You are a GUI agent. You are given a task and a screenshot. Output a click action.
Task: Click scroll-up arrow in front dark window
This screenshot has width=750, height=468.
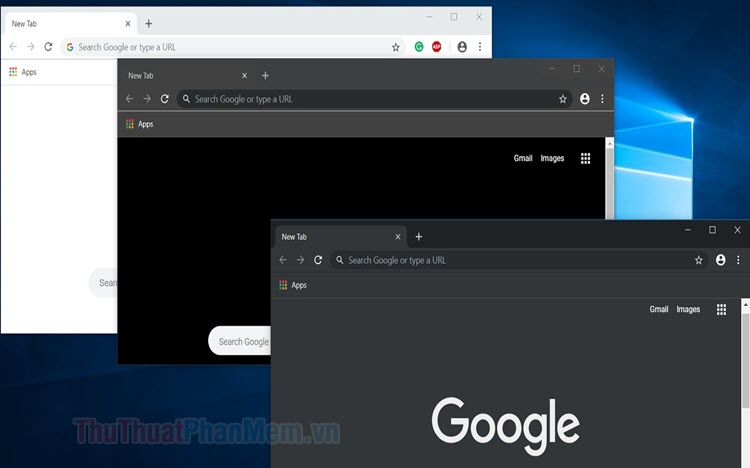(745, 304)
